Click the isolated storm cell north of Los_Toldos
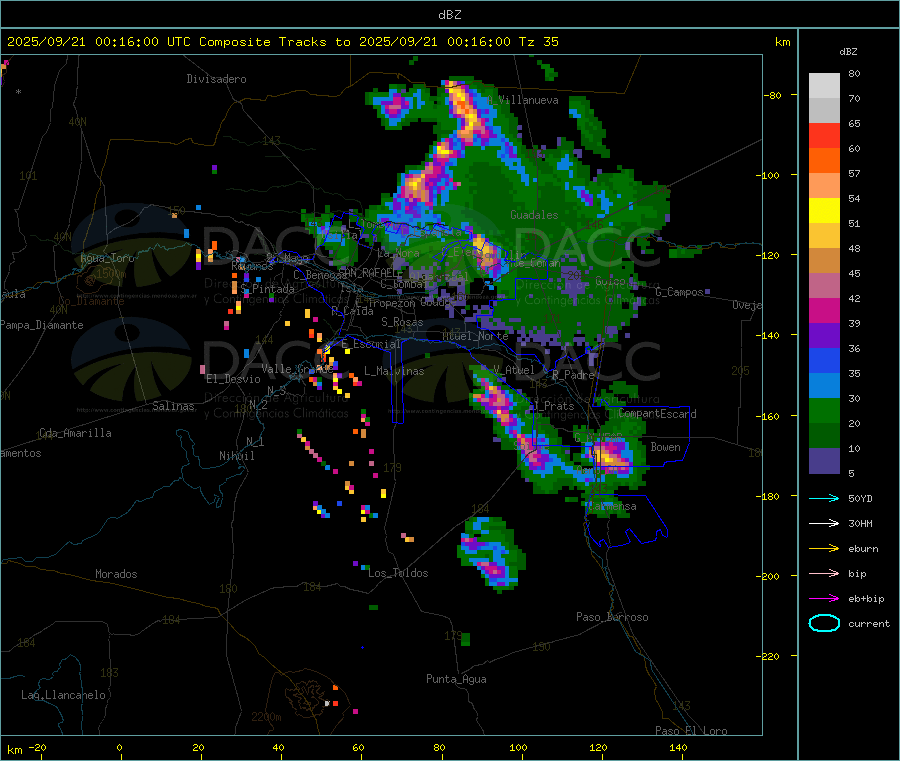The height and width of the screenshot is (761, 900). pos(491,553)
